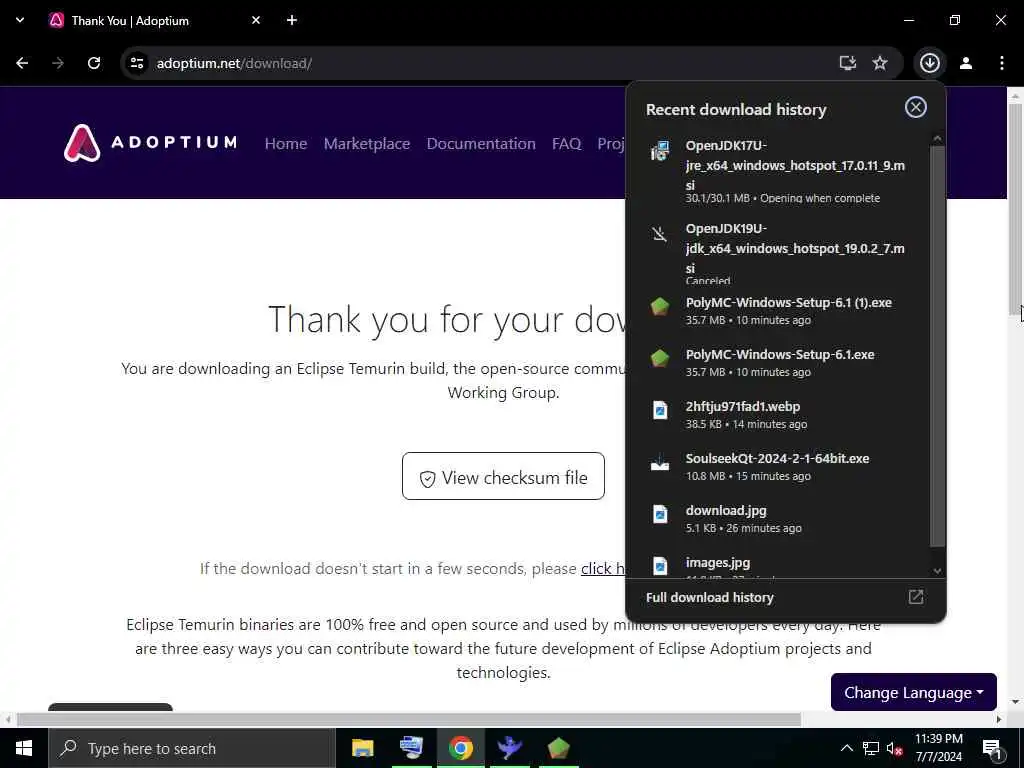
Task: Click the PolyMC-Windows-Setup-6.1.exe file icon
Action: click(x=660, y=358)
